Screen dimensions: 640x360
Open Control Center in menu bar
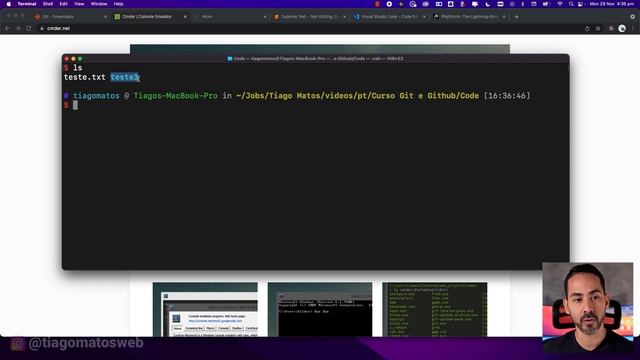[x=580, y=4]
